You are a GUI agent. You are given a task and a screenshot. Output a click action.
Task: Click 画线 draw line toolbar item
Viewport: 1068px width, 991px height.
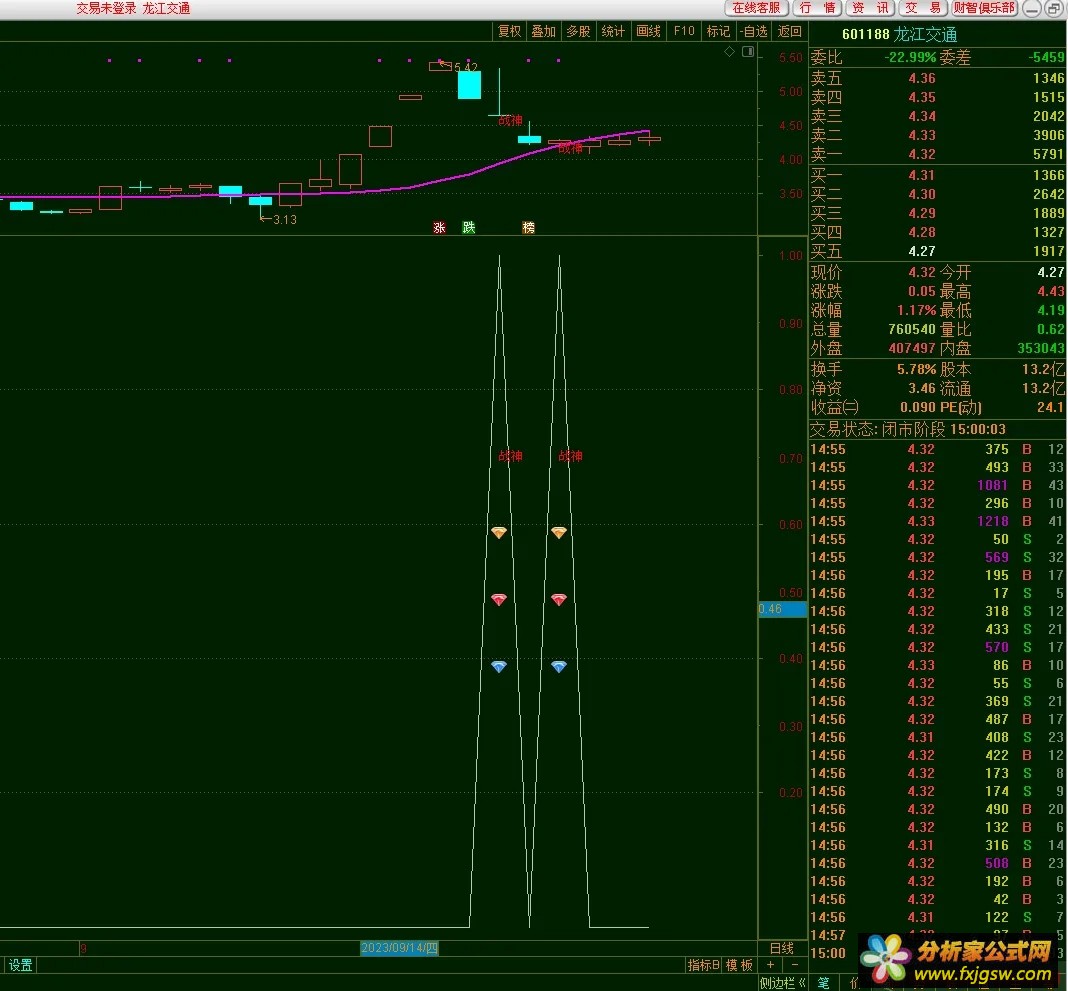pyautogui.click(x=648, y=31)
